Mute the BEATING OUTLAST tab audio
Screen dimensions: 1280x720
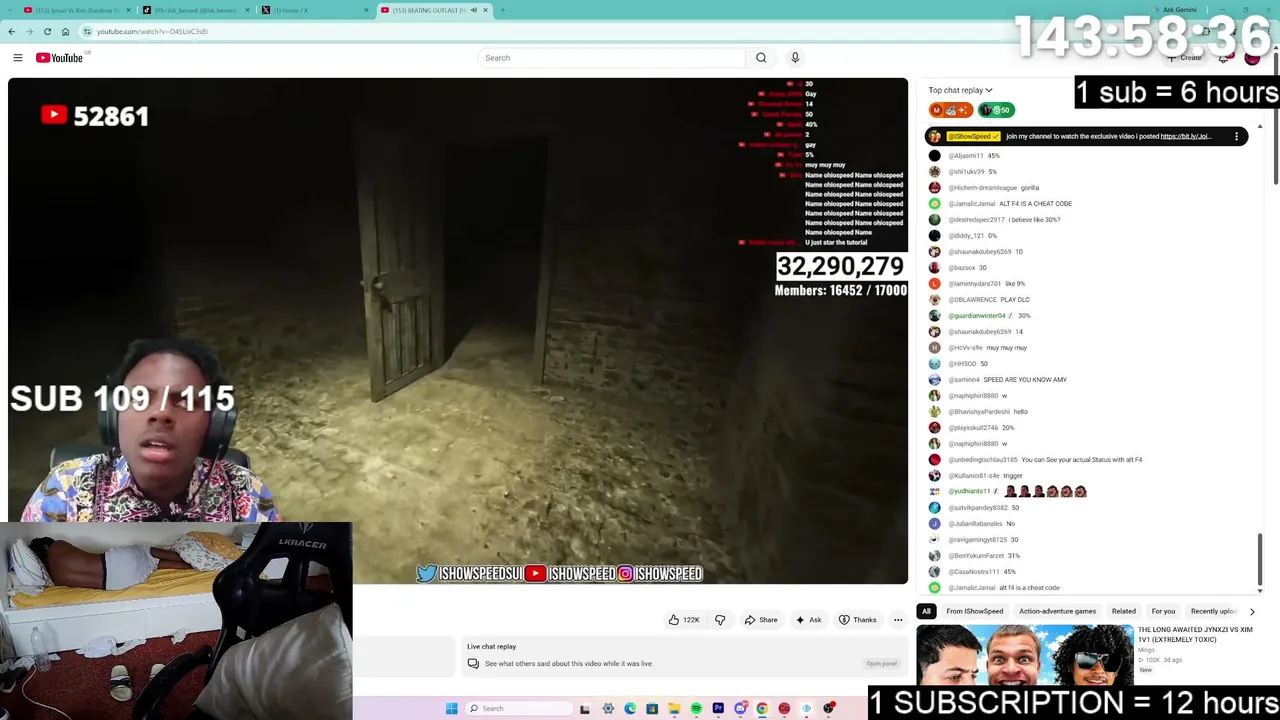point(474,10)
